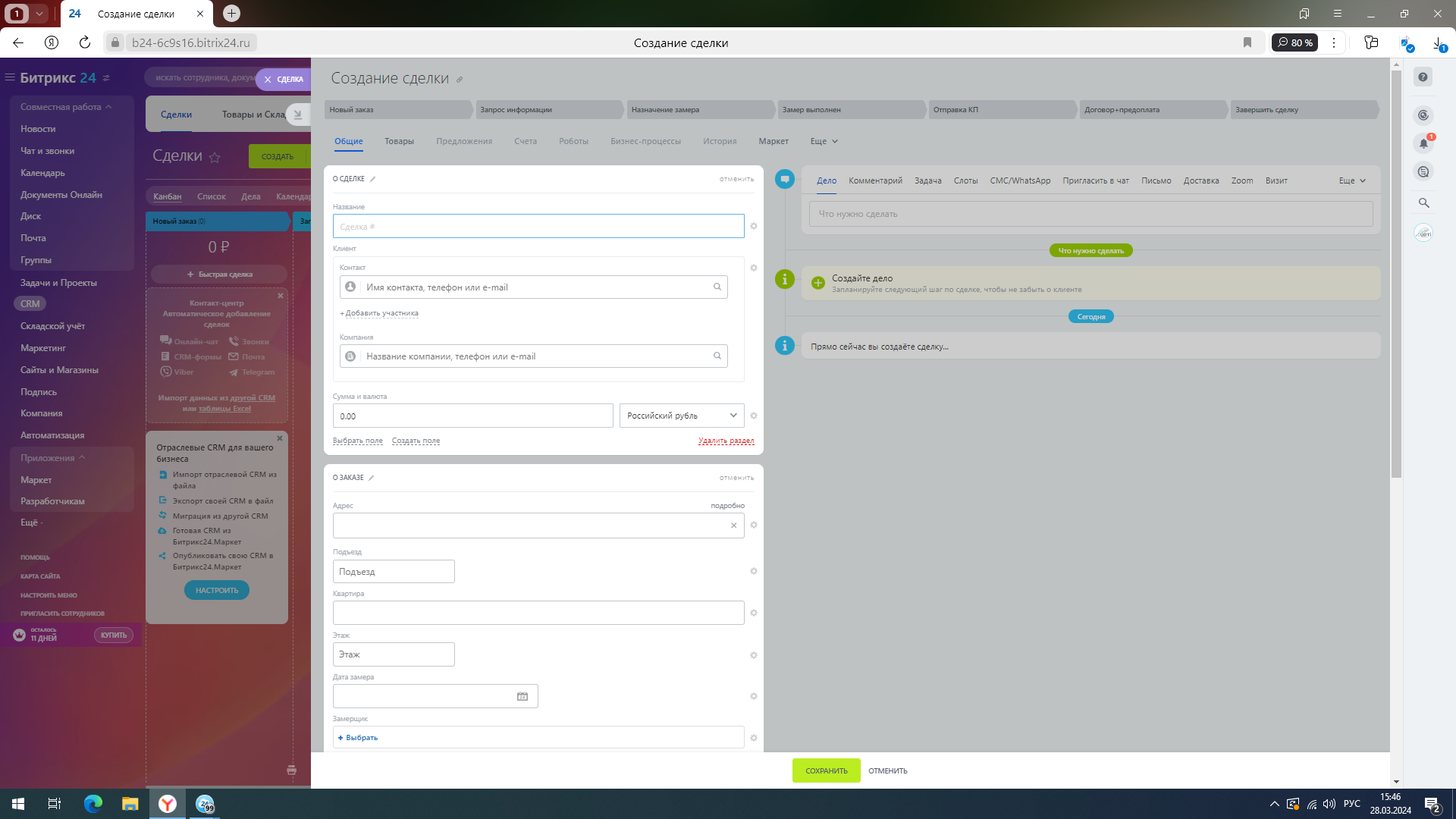Open help question mark icon
Image resolution: width=1456 pixels, height=819 pixels.
(1423, 77)
